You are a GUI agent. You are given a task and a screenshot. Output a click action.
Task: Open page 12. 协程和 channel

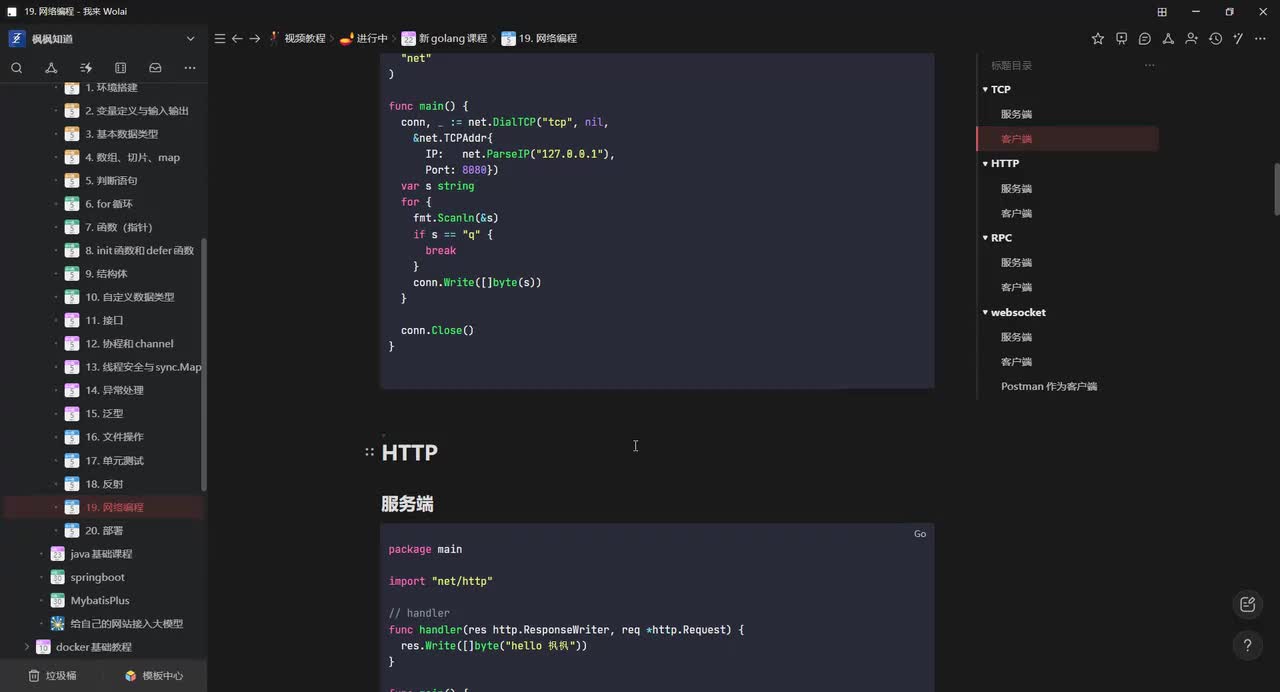coord(129,344)
